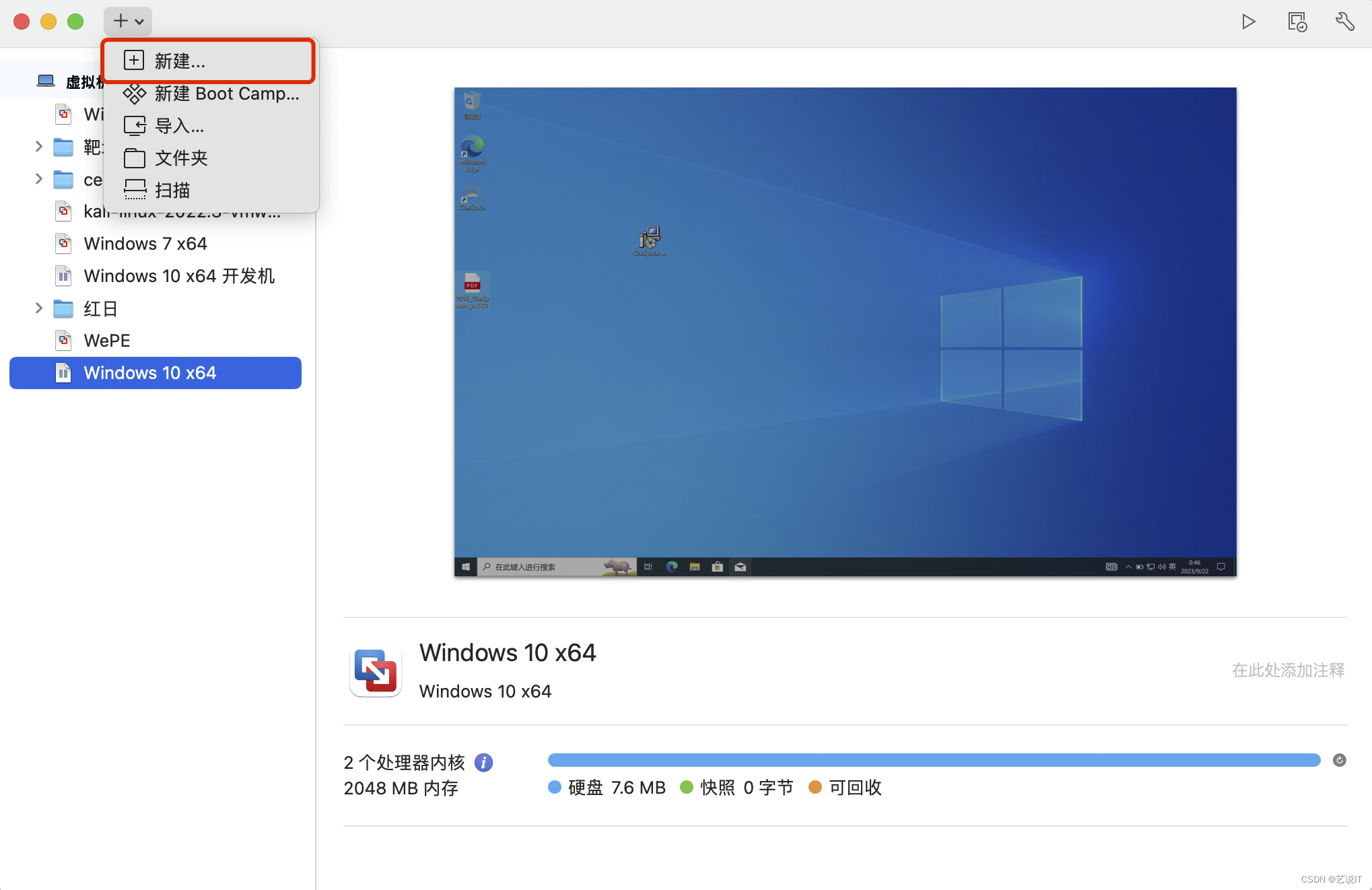The image size is (1372, 890).
Task: Click the 2048 MB 内存 text
Action: pyautogui.click(x=401, y=788)
